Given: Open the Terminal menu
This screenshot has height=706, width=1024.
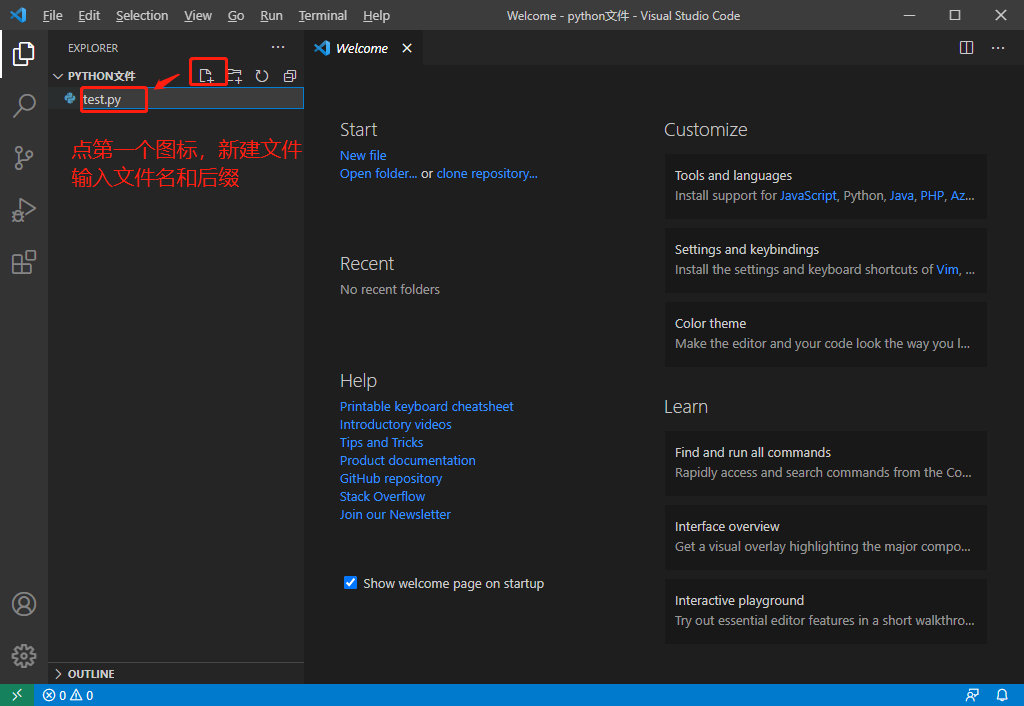Looking at the screenshot, I should pyautogui.click(x=323, y=15).
